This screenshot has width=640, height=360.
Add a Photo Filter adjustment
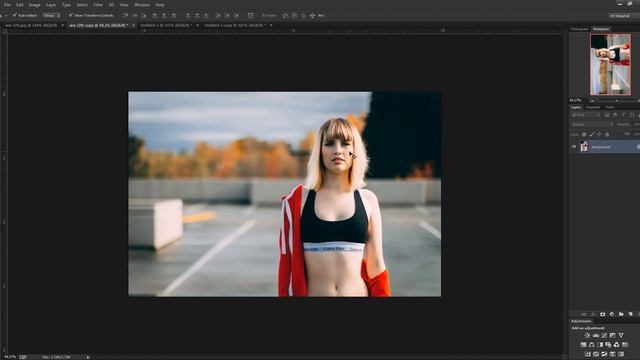click(x=608, y=345)
